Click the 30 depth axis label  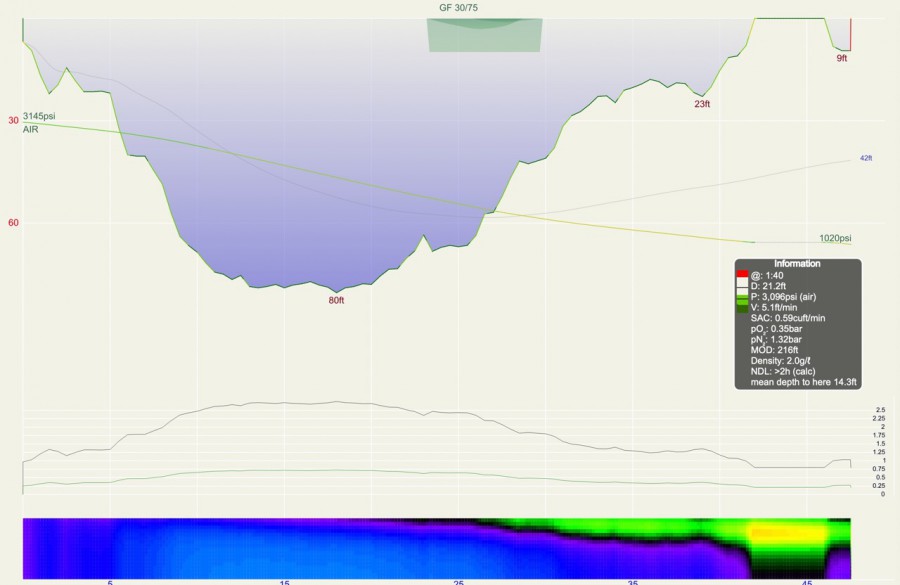point(14,121)
